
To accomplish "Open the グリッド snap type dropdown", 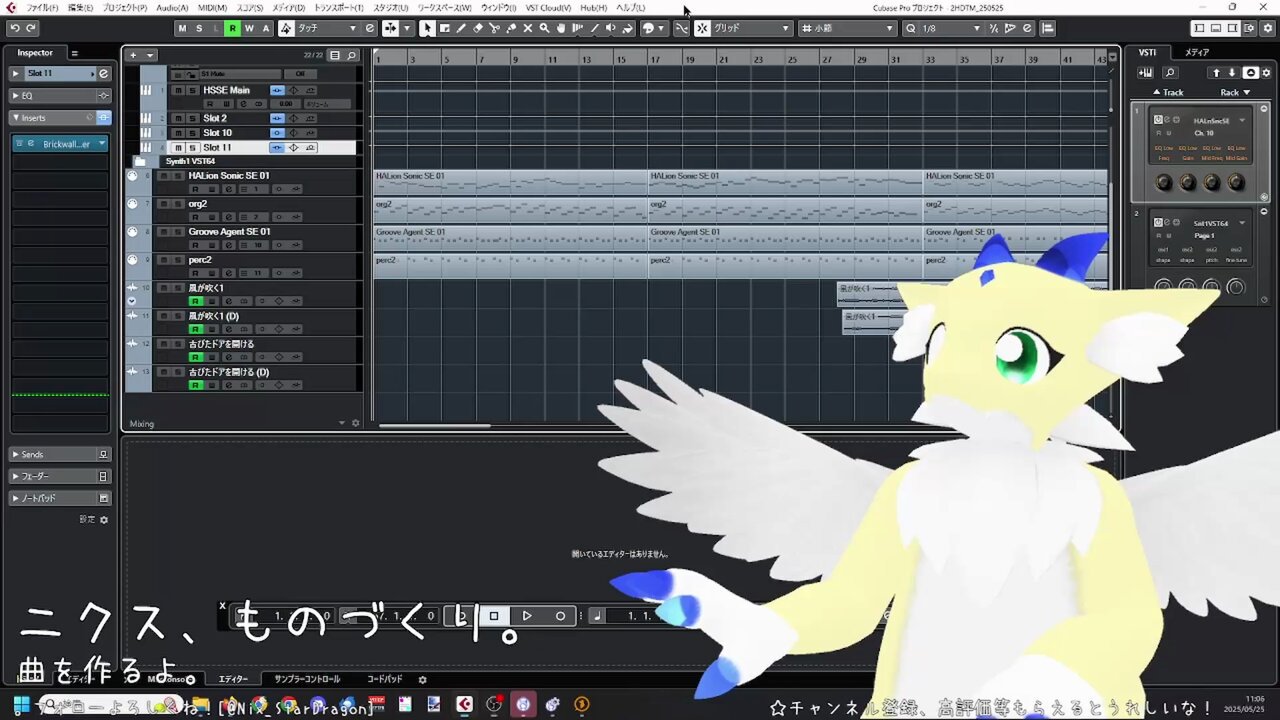I will (x=752, y=28).
